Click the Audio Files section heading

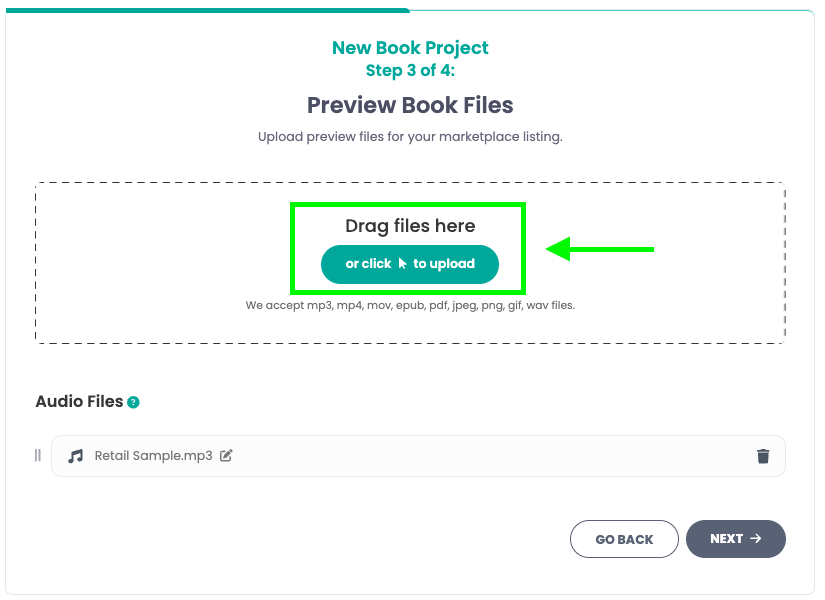pos(82,401)
